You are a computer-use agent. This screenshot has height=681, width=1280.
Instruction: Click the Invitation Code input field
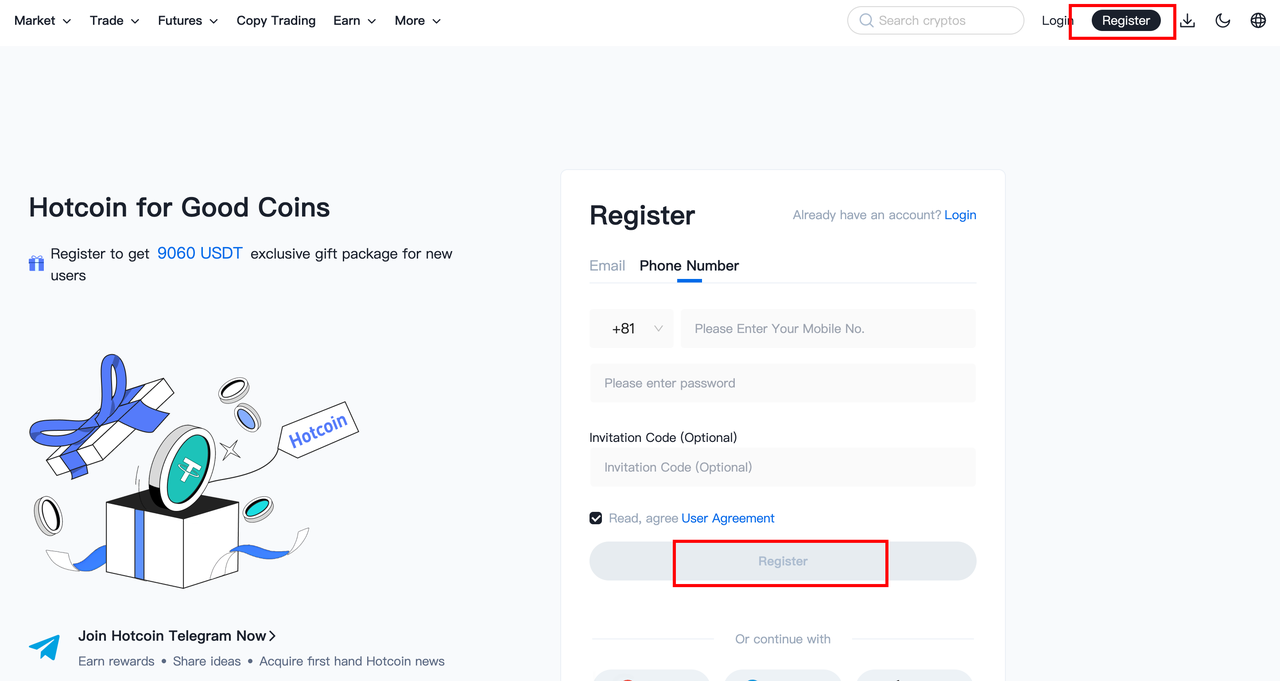(x=783, y=467)
